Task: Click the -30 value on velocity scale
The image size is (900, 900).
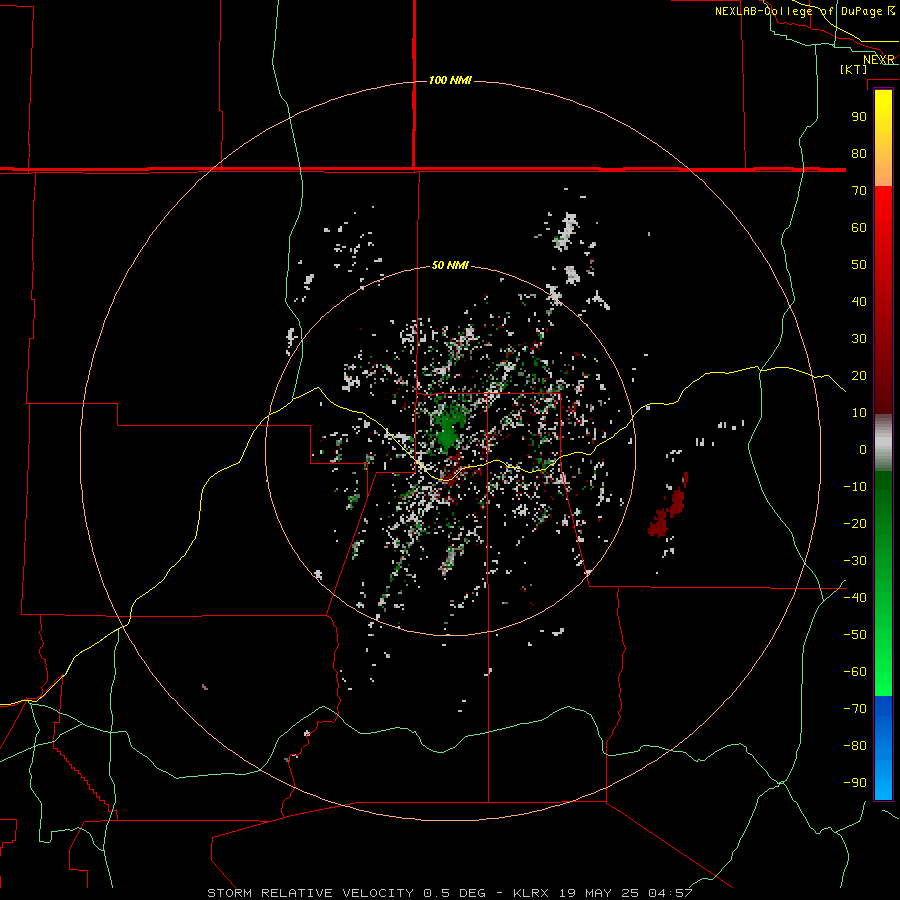Action: (x=855, y=561)
